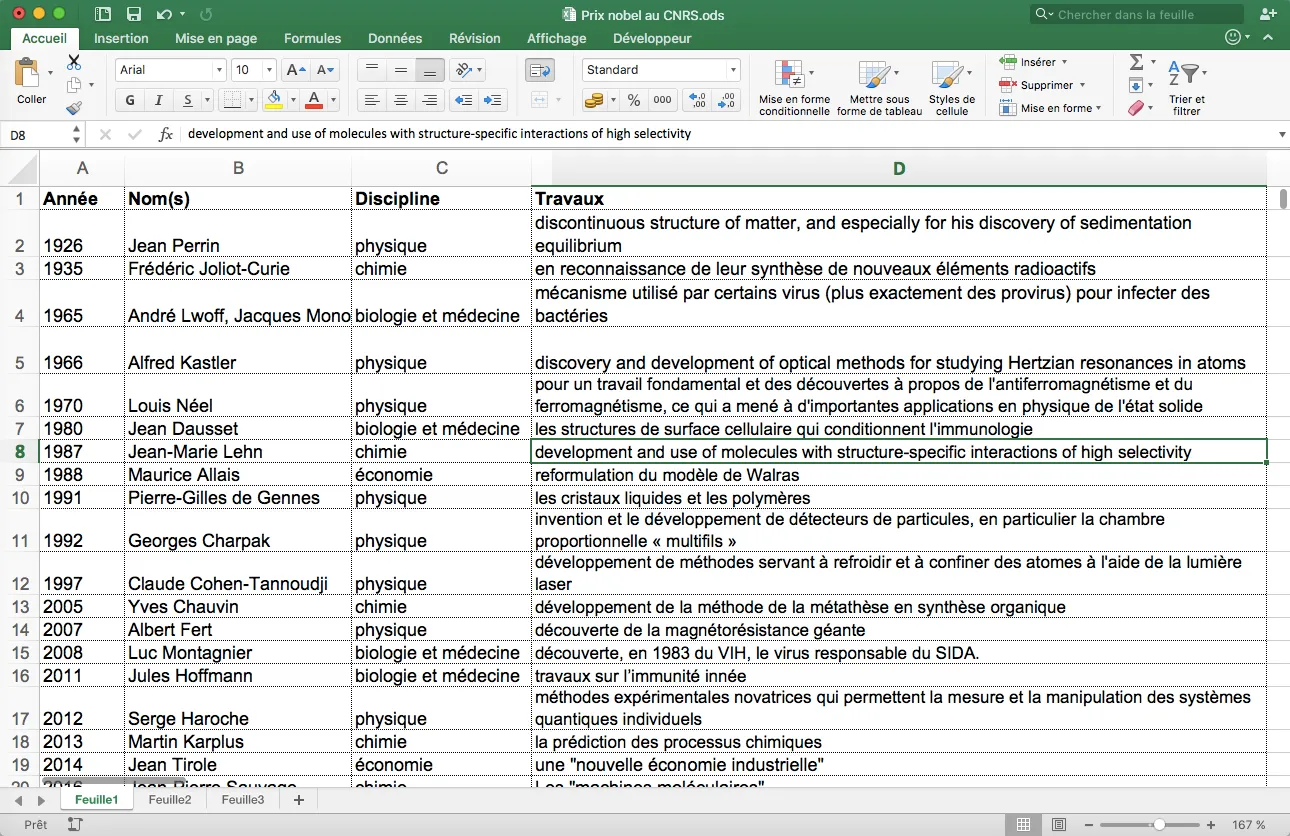Click the AutoSum sigma icon
Viewport: 1290px width, 836px height.
1136,62
